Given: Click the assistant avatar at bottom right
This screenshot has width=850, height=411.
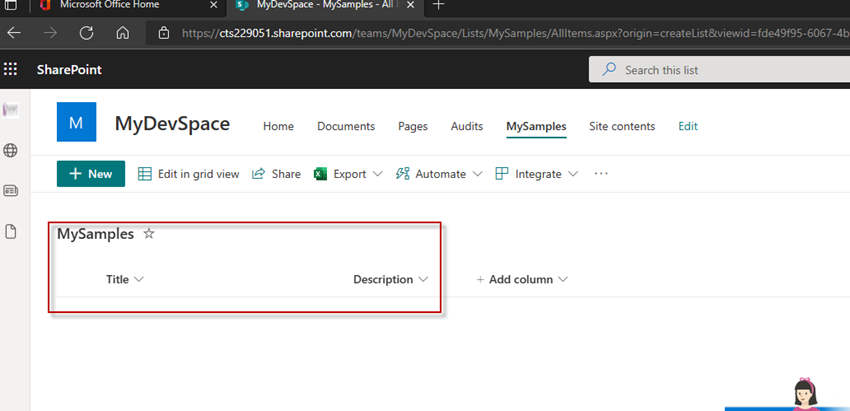Looking at the screenshot, I should click(x=807, y=394).
